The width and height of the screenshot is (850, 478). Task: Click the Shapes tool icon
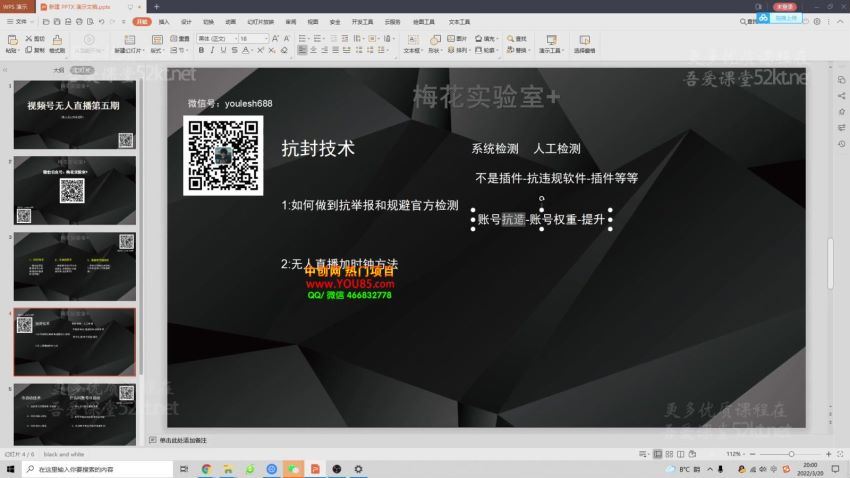click(435, 40)
